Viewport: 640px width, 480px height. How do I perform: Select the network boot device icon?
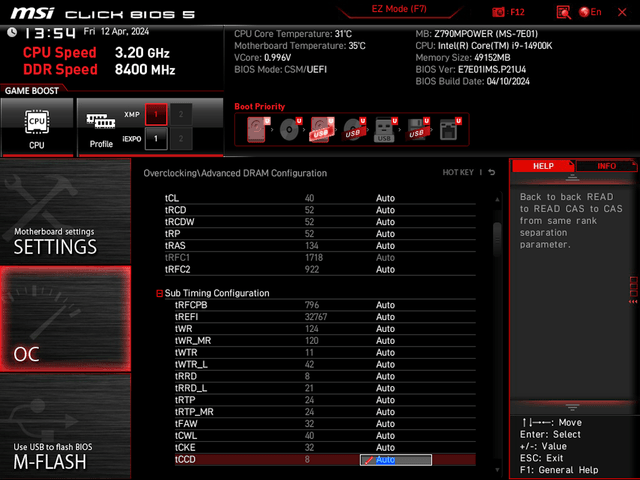coord(449,129)
